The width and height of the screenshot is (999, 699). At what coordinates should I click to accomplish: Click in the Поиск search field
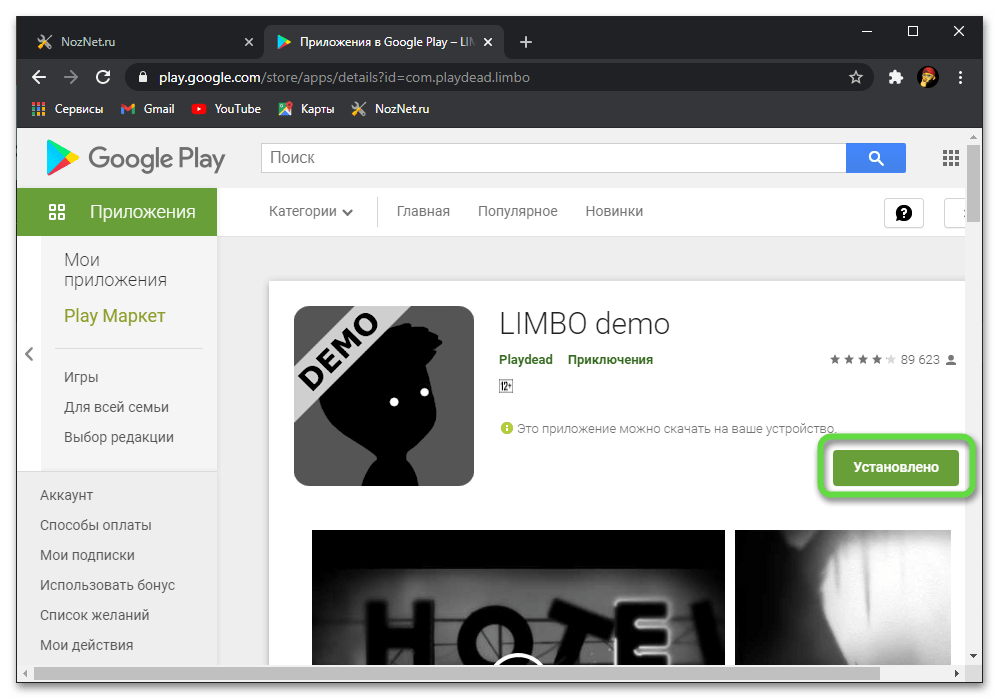point(553,158)
